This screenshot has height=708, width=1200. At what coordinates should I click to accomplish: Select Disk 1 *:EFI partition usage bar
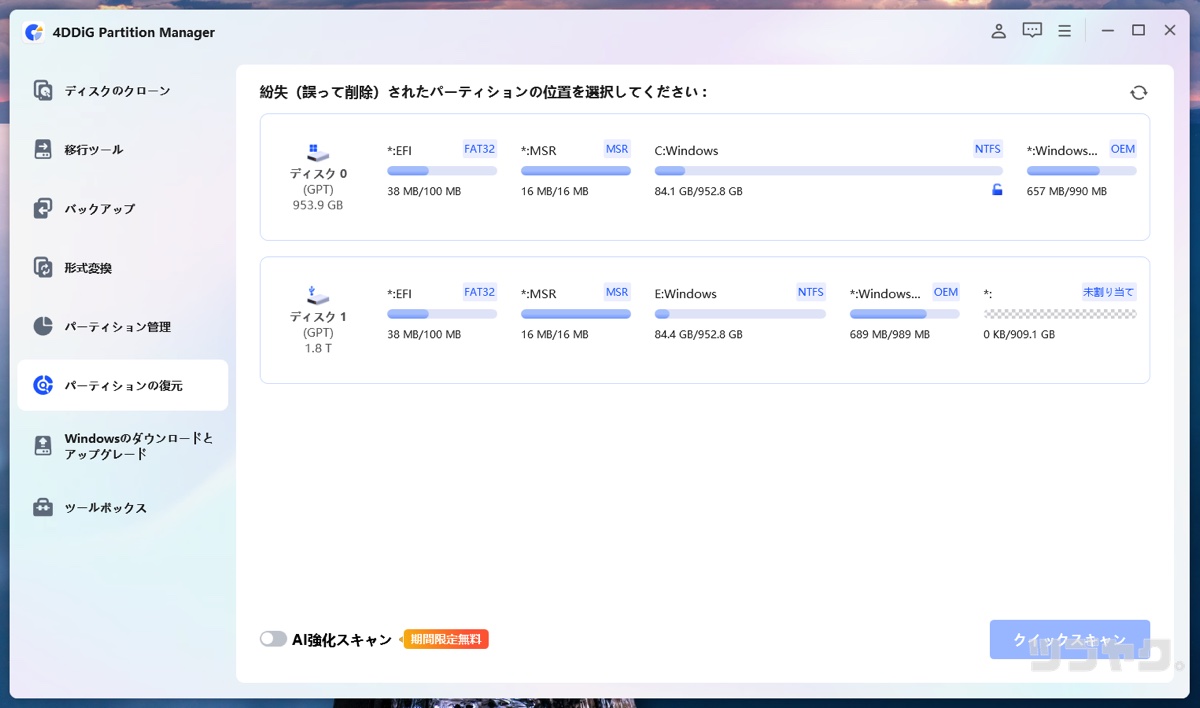coord(442,314)
